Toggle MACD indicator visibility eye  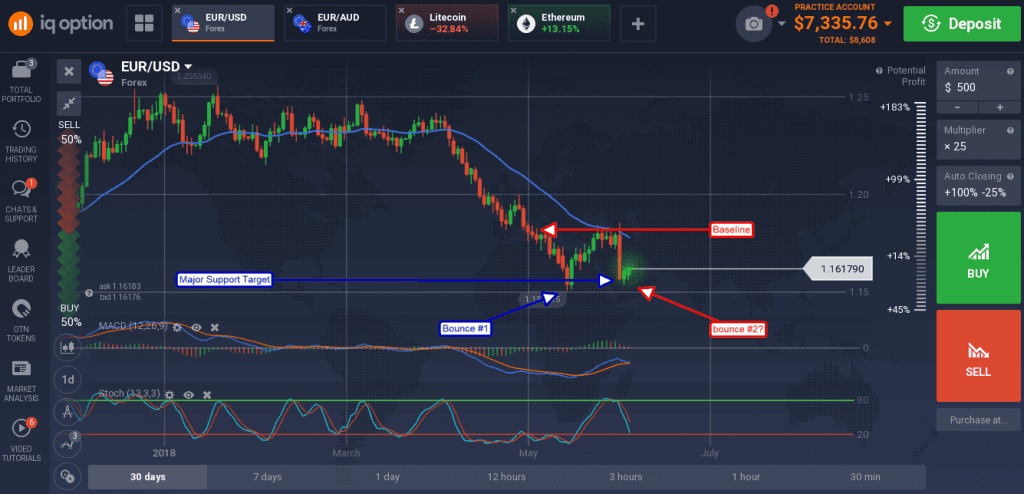196,327
